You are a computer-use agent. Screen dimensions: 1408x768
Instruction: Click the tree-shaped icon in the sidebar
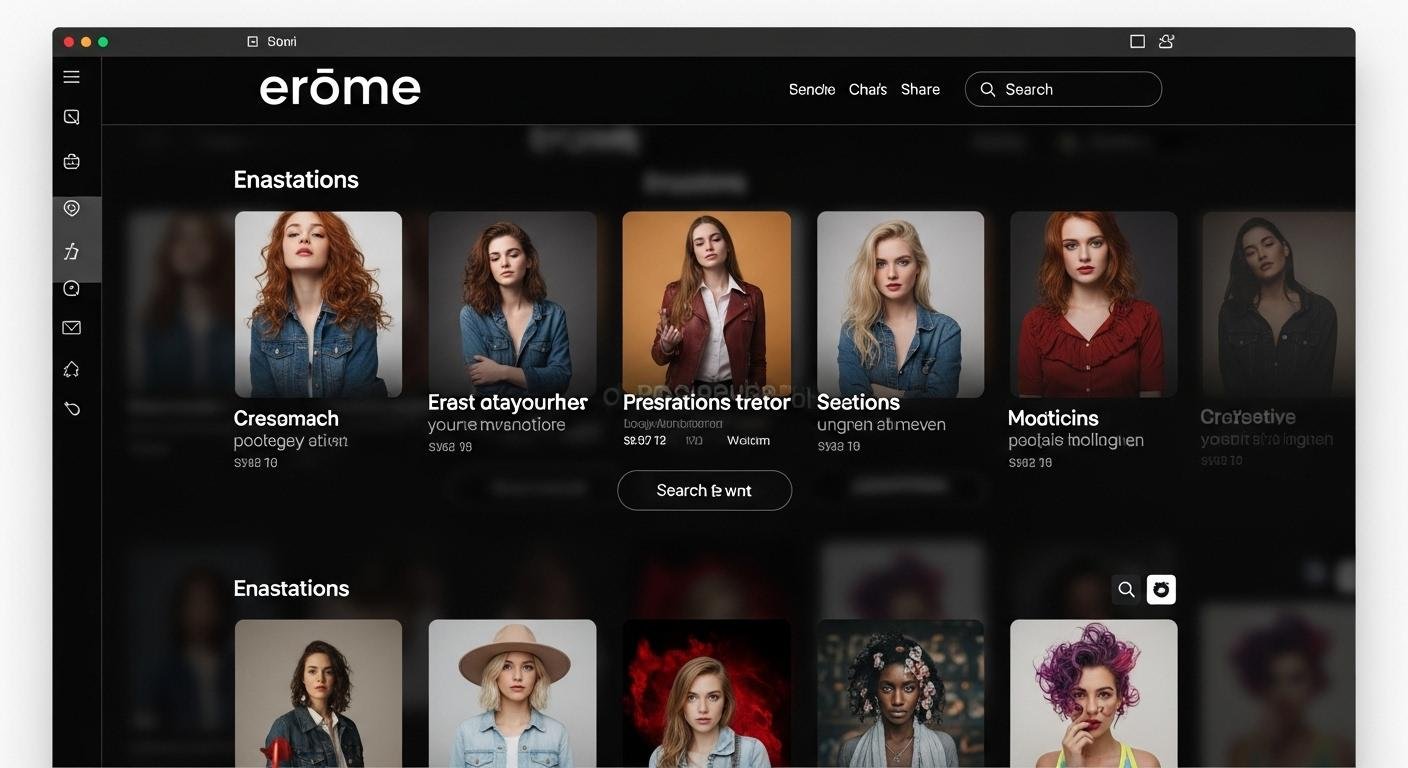pos(71,370)
